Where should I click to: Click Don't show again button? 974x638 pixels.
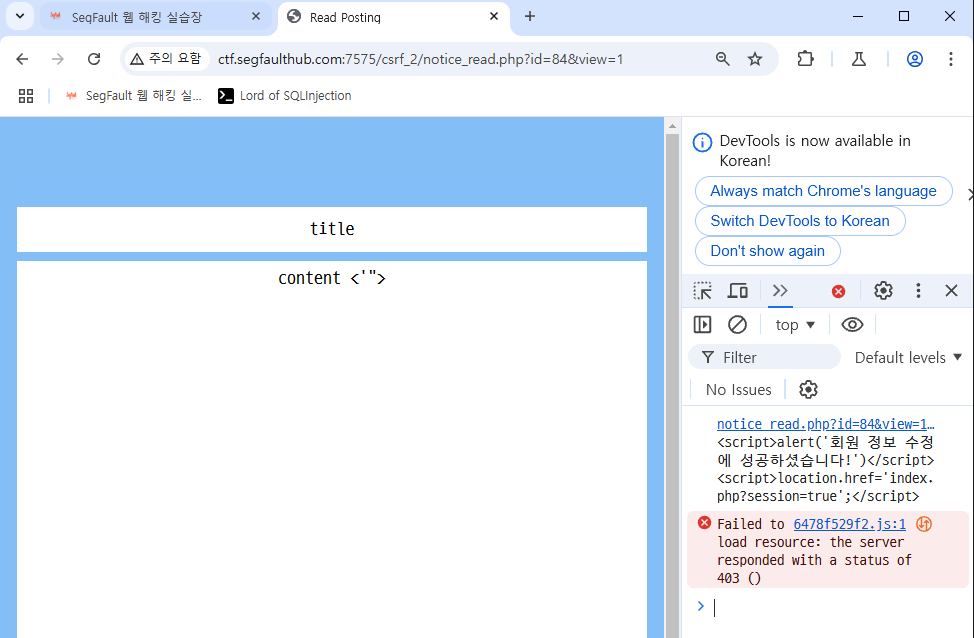click(767, 251)
